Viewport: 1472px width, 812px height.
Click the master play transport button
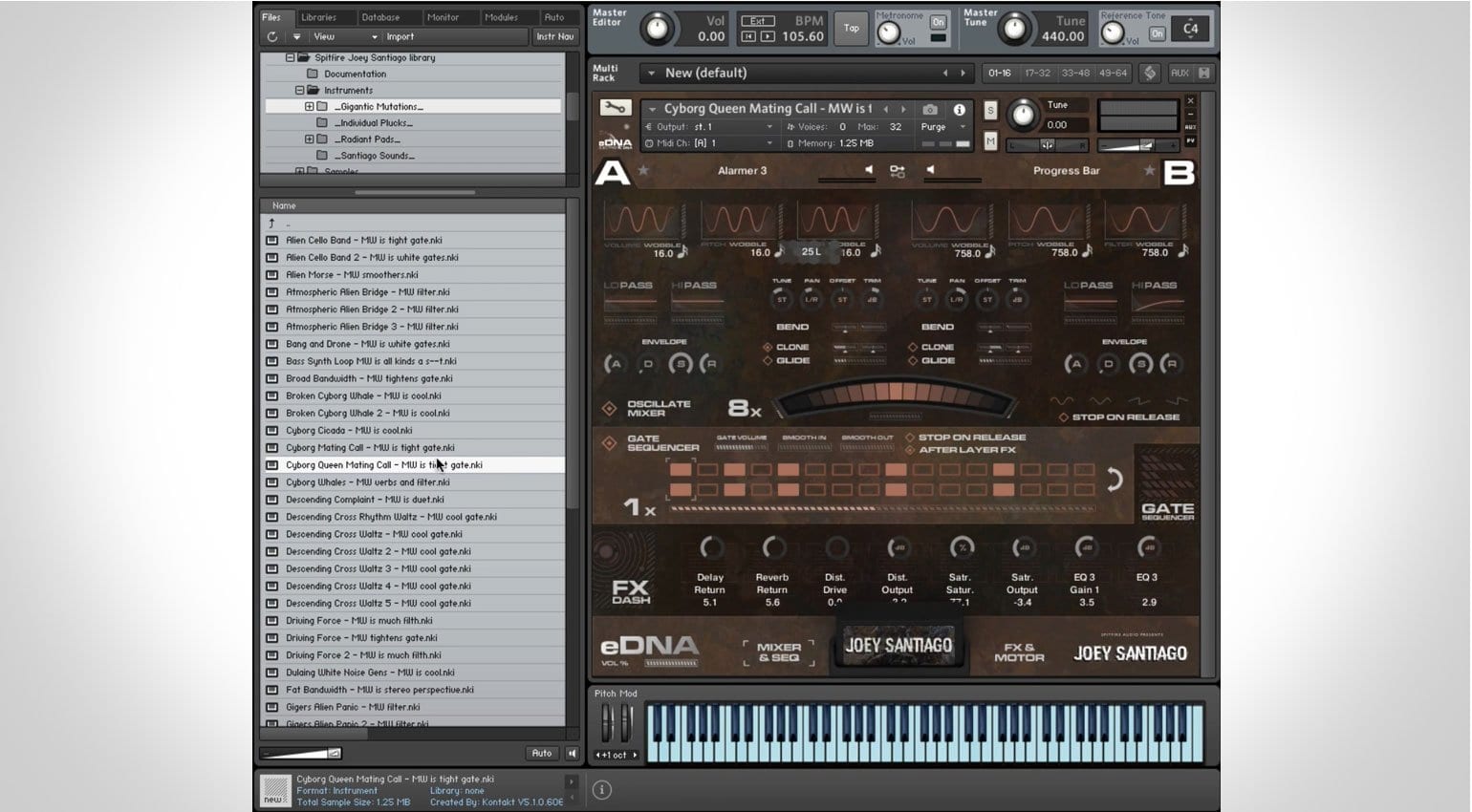coord(767,36)
